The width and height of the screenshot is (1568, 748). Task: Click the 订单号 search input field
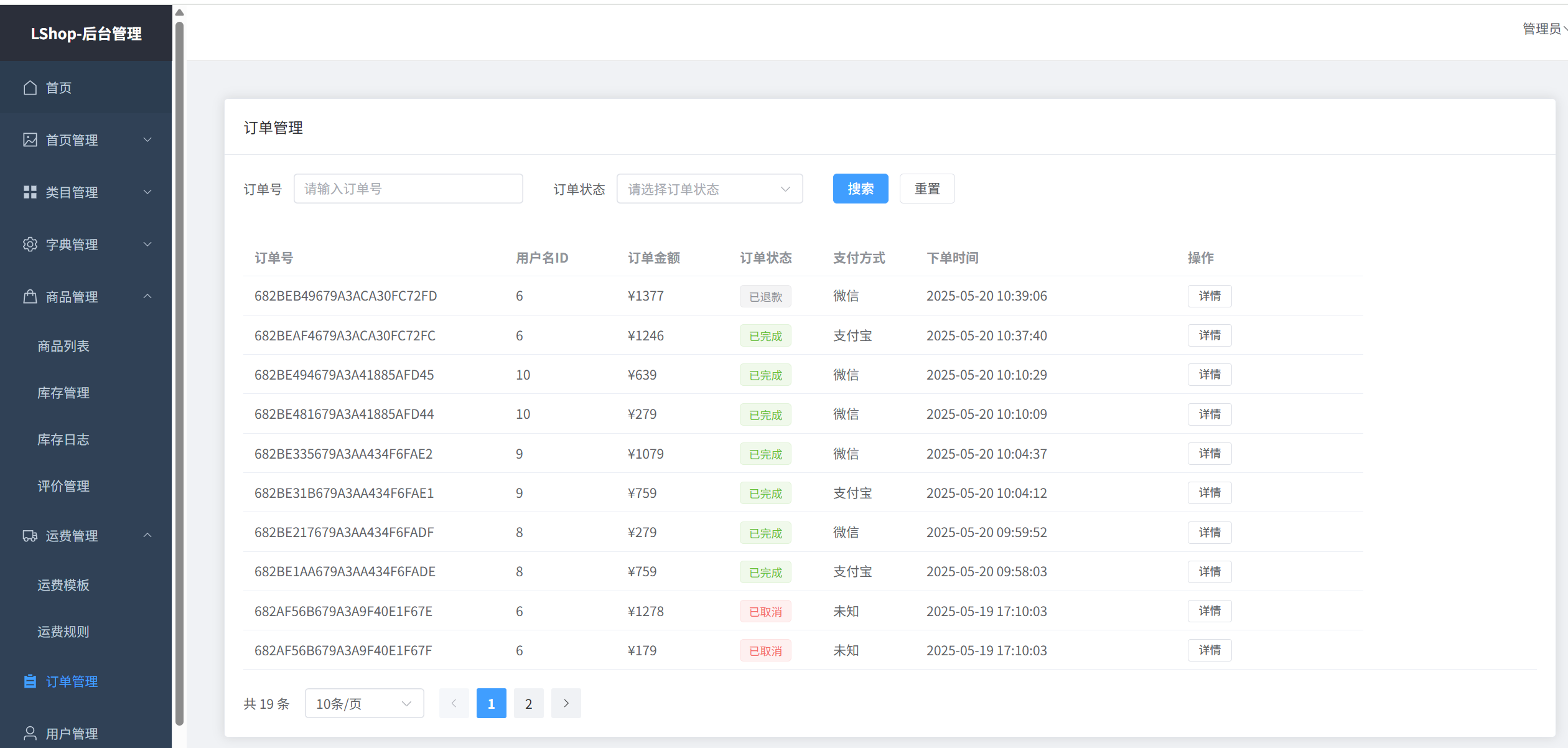(408, 189)
